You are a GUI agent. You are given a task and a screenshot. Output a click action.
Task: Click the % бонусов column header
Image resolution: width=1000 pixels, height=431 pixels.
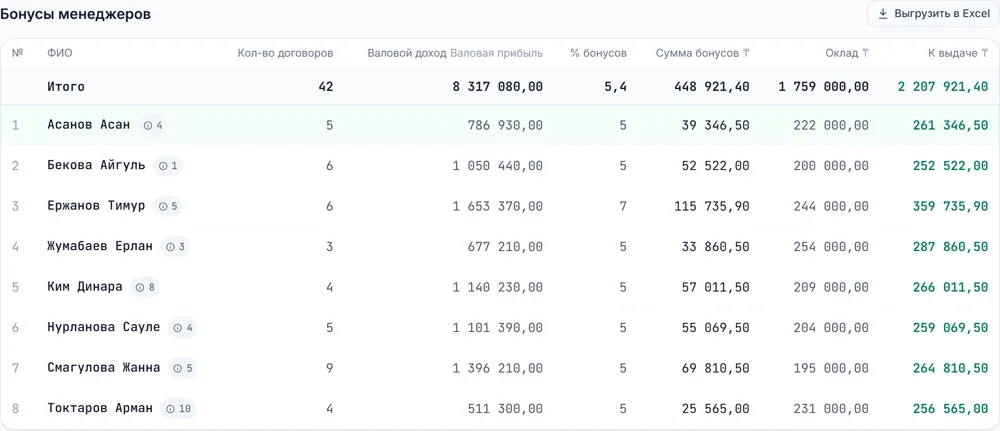point(598,54)
